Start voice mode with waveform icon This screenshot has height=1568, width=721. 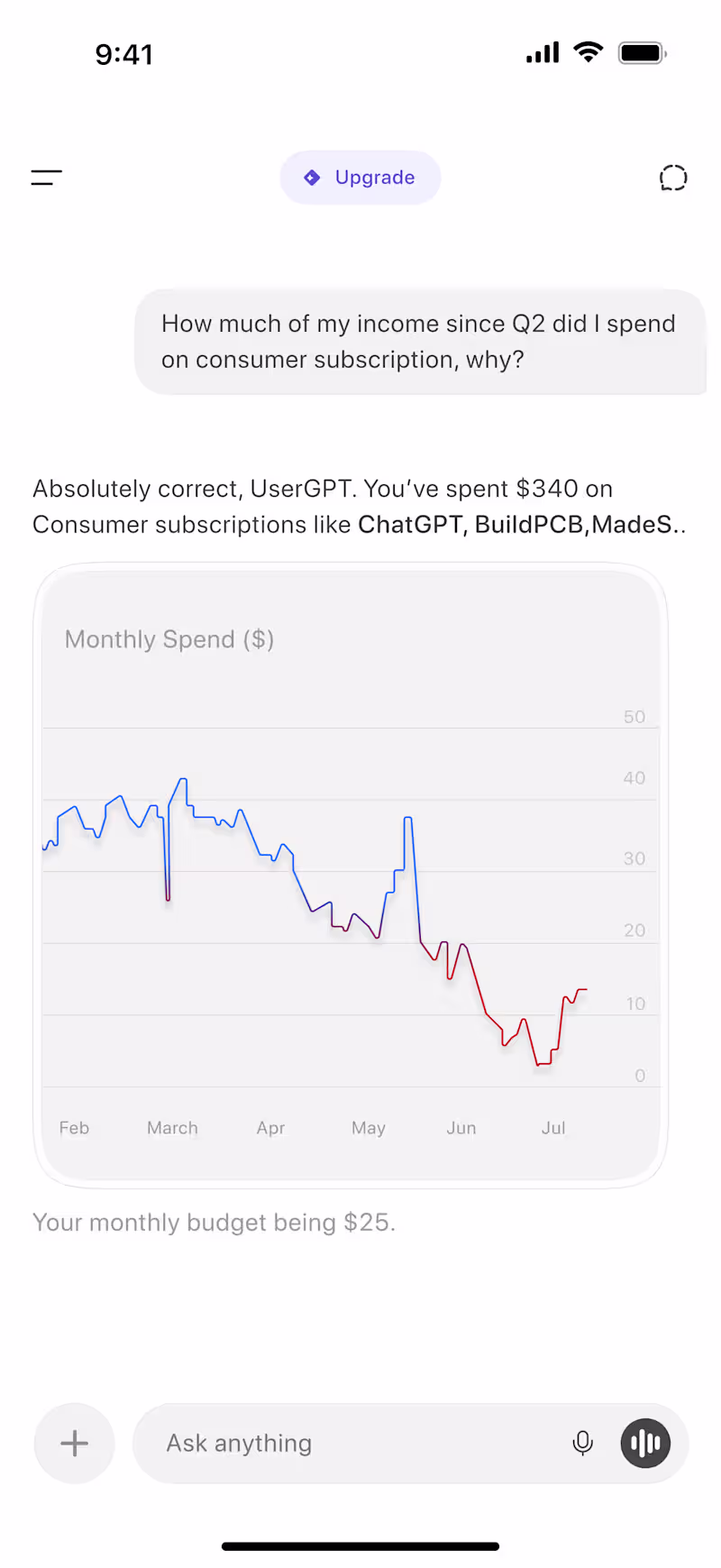[645, 1444]
